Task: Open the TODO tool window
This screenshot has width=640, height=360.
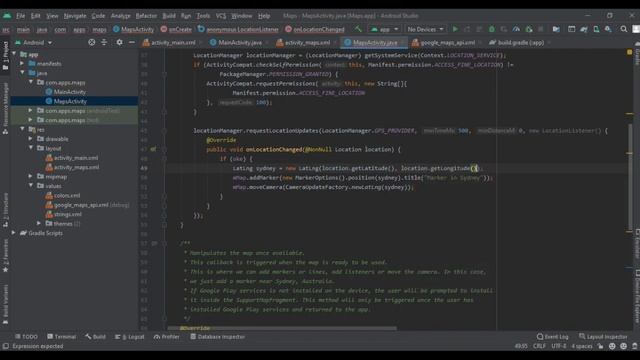Action: (26, 337)
